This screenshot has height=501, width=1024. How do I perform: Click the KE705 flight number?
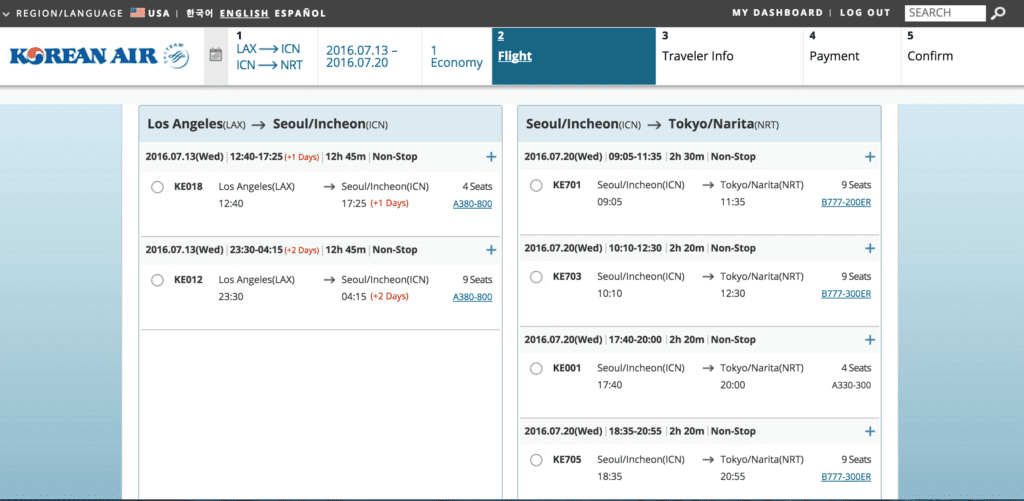(x=567, y=459)
